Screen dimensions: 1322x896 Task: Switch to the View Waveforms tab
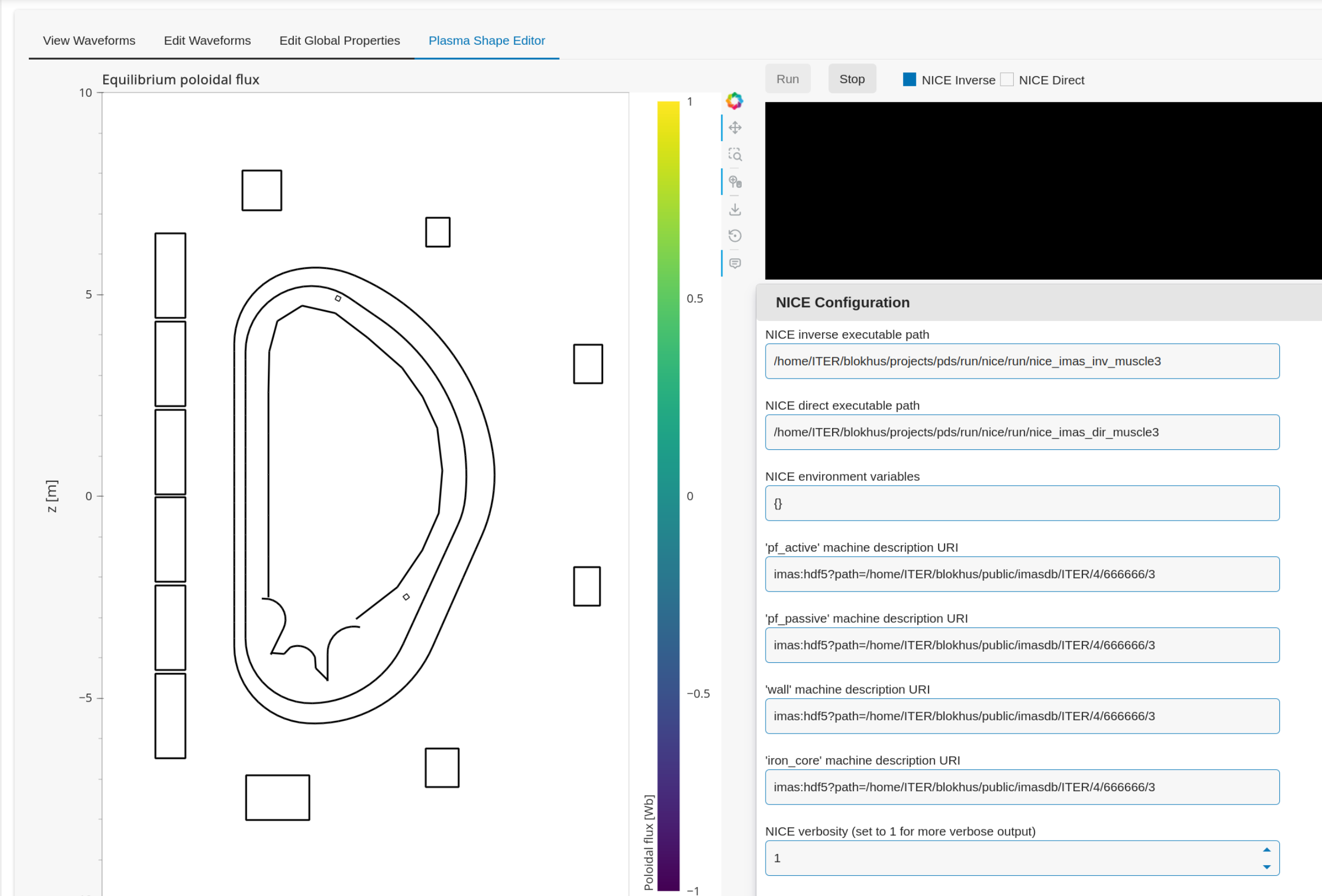click(89, 40)
